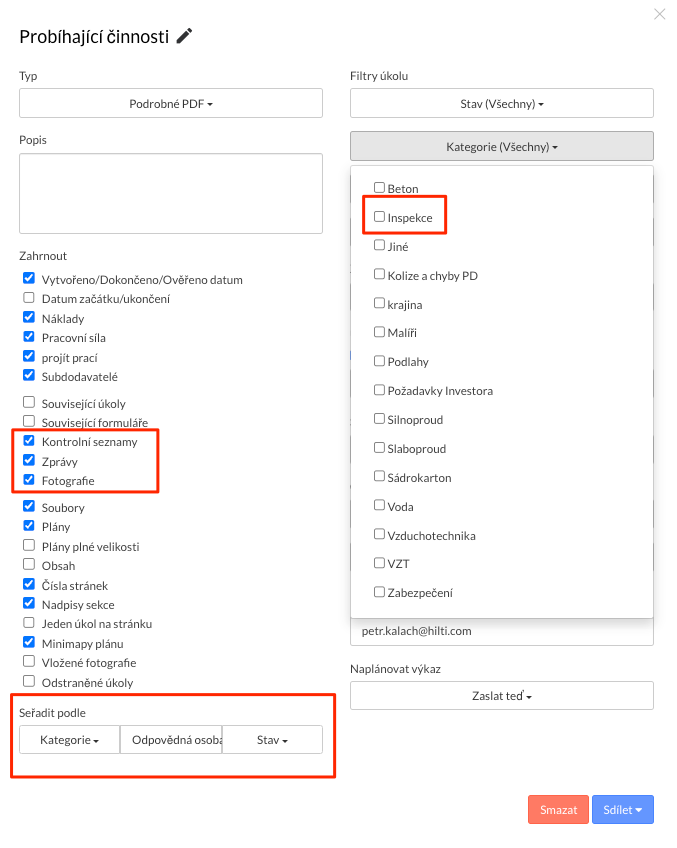The image size is (677, 848).
Task: Tick the Inspekce category checkbox
Action: (x=380, y=216)
